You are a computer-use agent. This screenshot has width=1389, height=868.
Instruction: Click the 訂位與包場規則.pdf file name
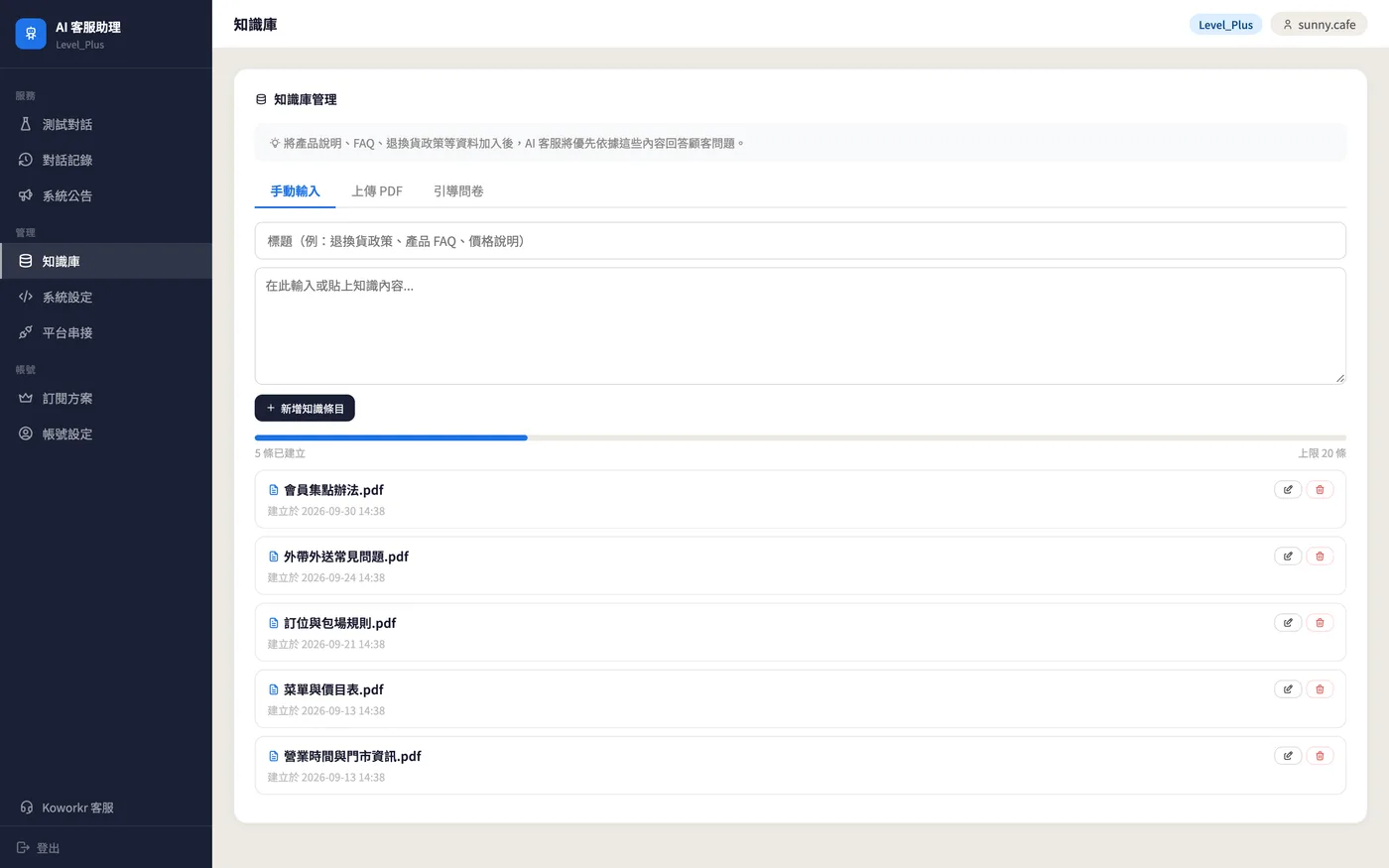point(339,623)
